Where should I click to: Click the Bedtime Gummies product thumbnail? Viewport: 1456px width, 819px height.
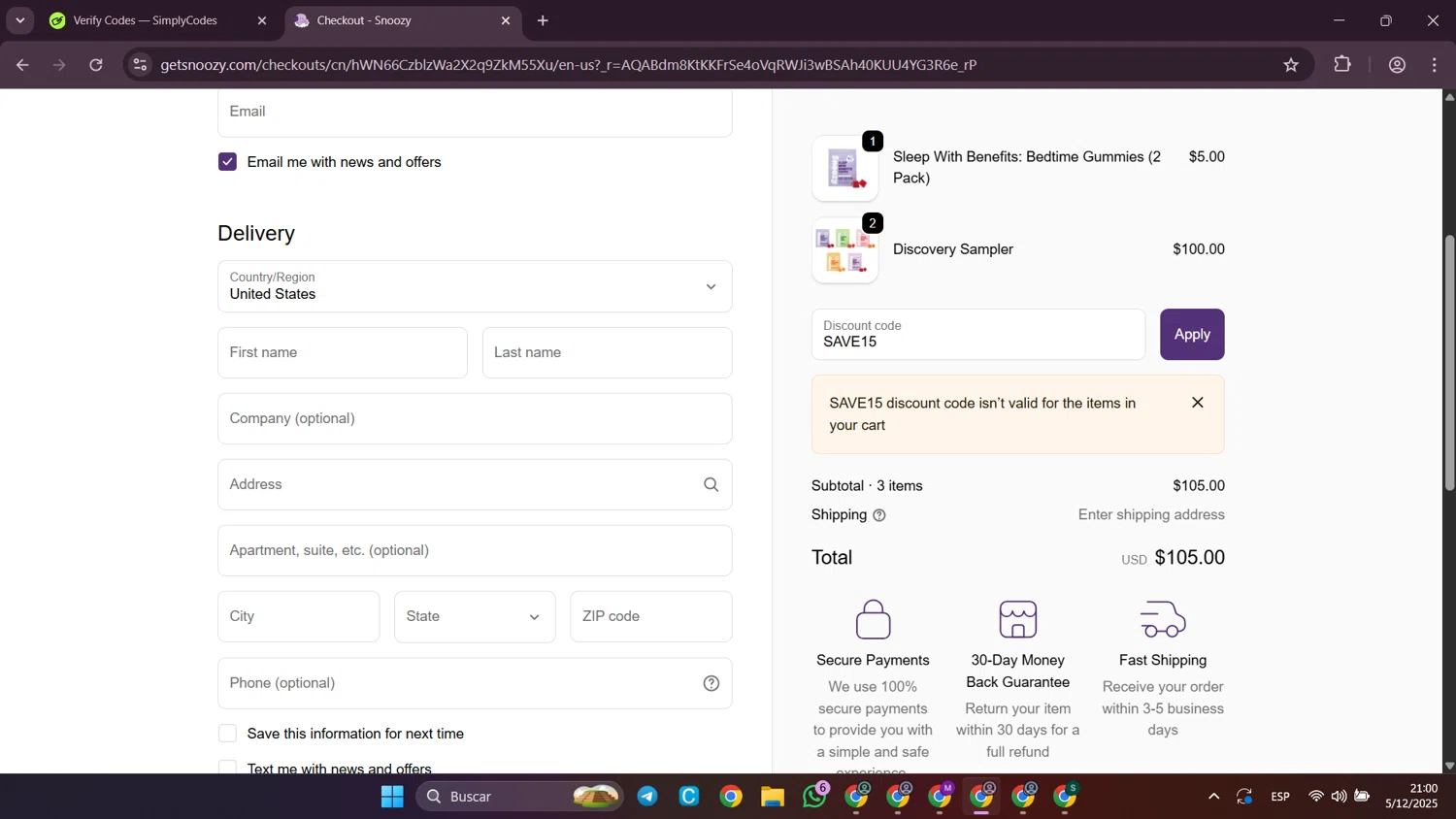pyautogui.click(x=844, y=168)
